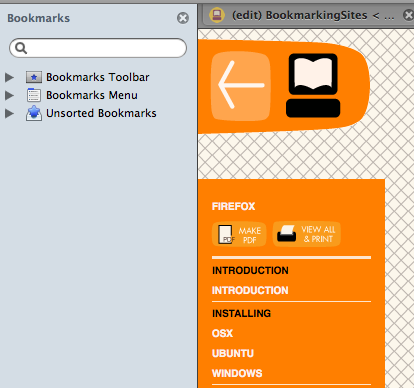The image size is (414, 388).
Task: Expand the Unsorted Bookmarks folder
Action: click(x=9, y=113)
